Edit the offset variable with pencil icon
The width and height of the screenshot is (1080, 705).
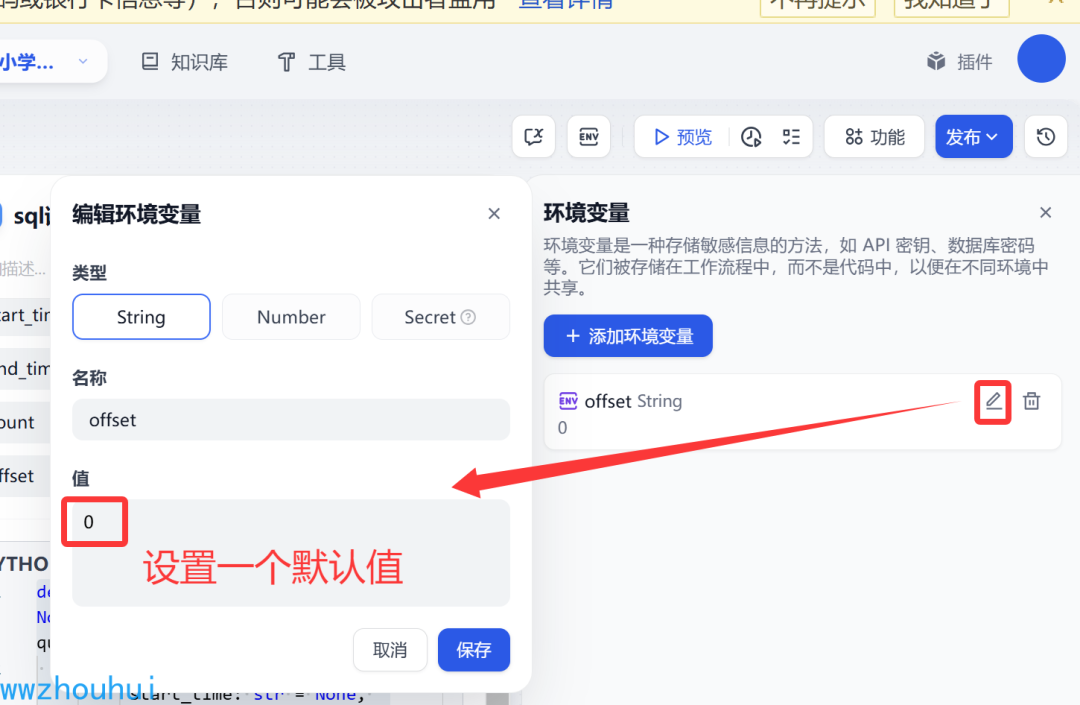pos(993,401)
